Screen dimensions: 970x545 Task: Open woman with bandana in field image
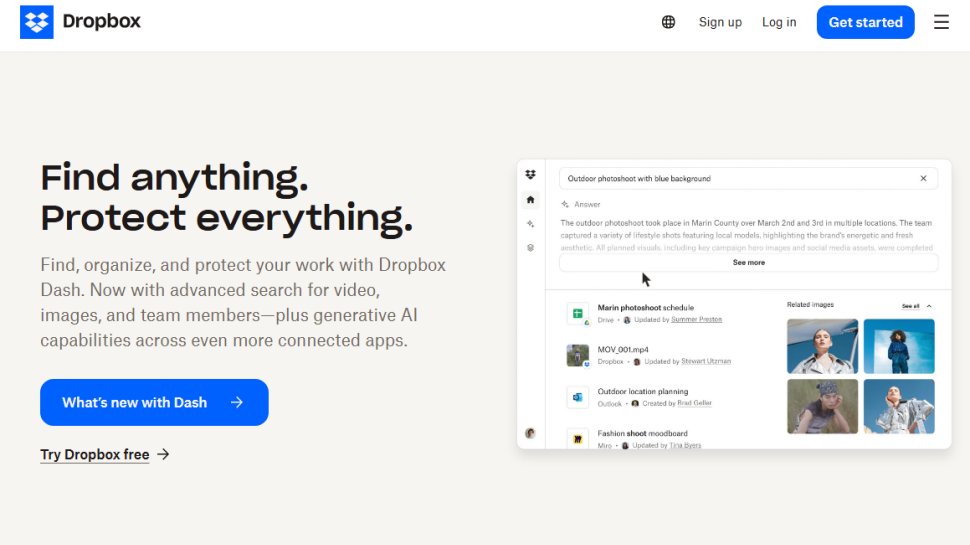click(x=822, y=406)
